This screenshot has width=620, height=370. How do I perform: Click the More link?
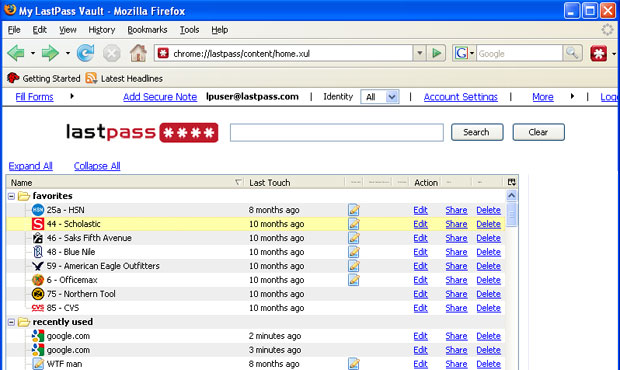542,97
